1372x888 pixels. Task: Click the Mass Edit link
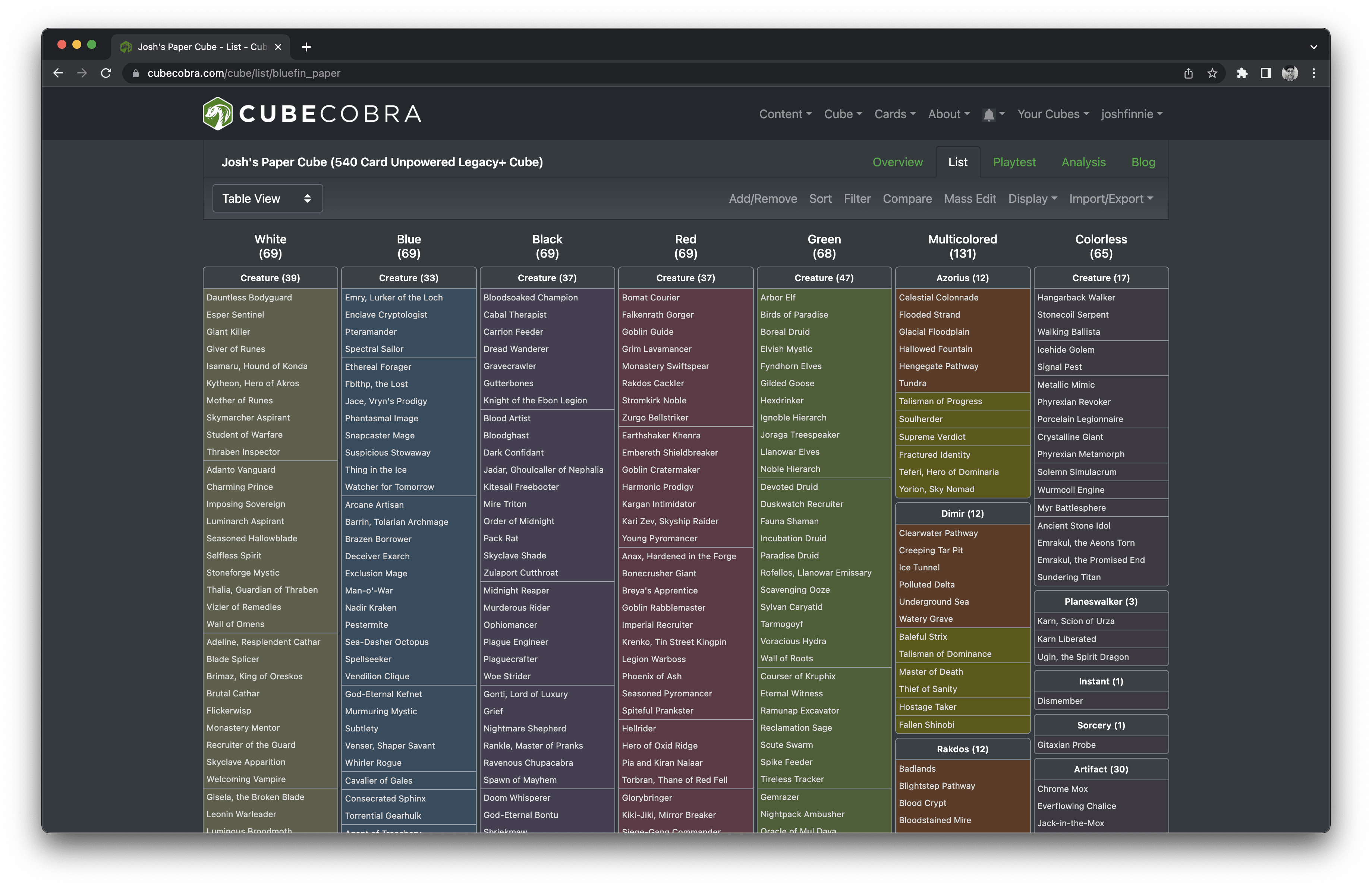pyautogui.click(x=970, y=199)
